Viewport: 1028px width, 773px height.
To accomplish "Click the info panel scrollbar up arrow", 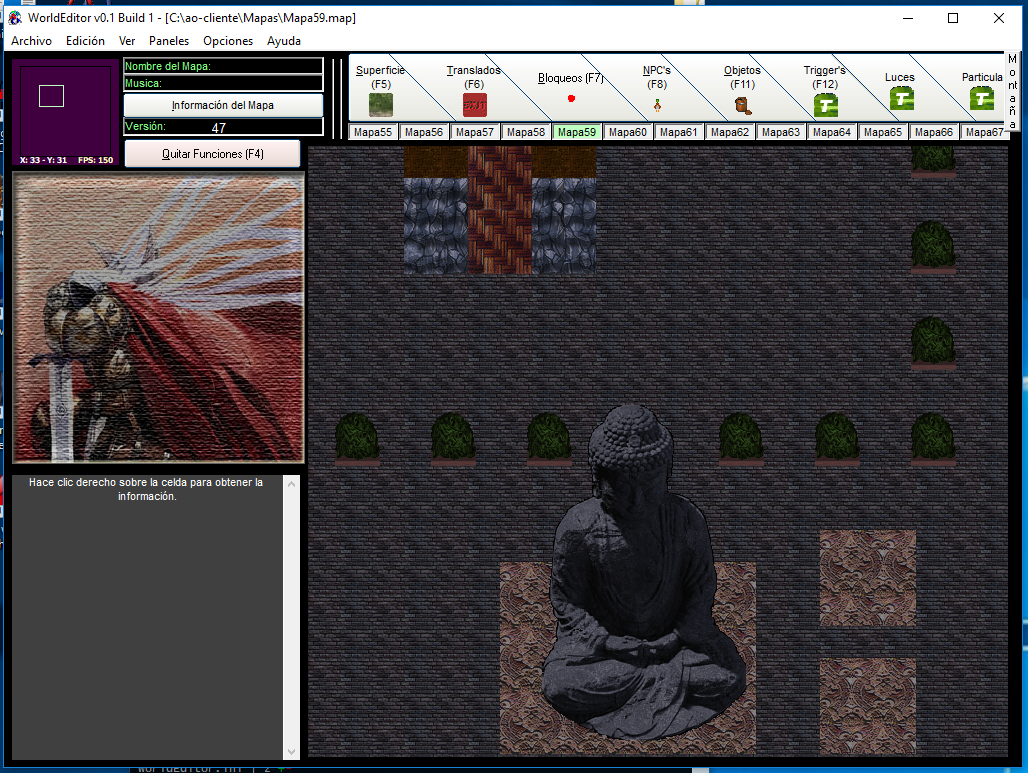I will pyautogui.click(x=292, y=484).
